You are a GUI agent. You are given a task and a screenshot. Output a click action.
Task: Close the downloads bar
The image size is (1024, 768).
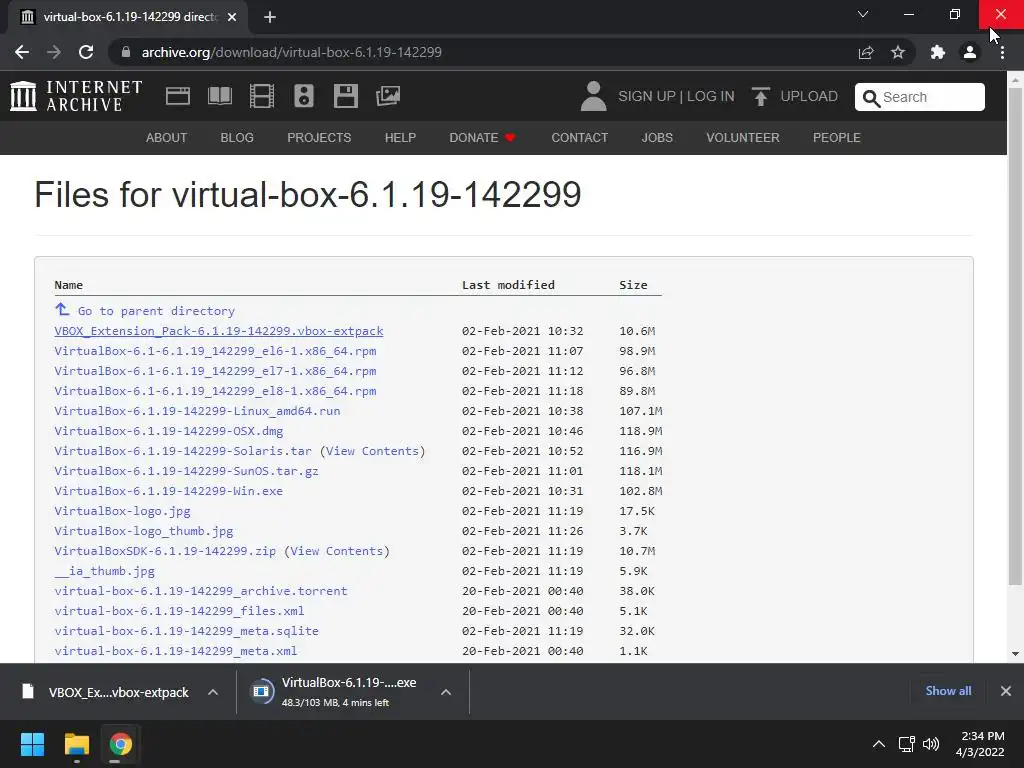[x=1006, y=691]
